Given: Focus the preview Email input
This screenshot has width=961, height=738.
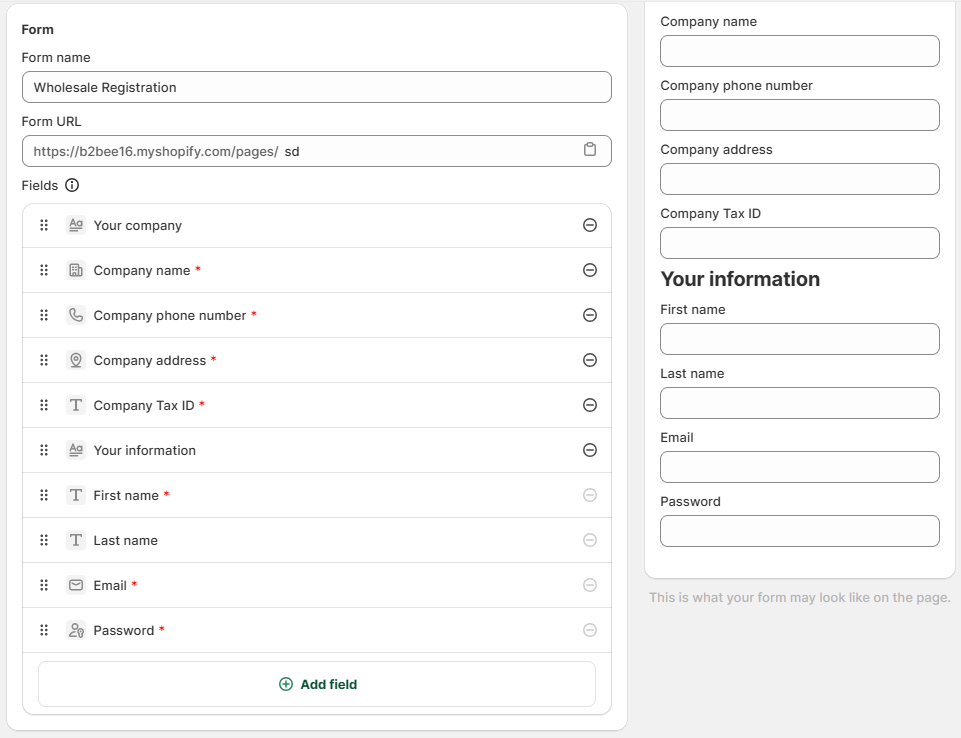Looking at the screenshot, I should pos(800,467).
